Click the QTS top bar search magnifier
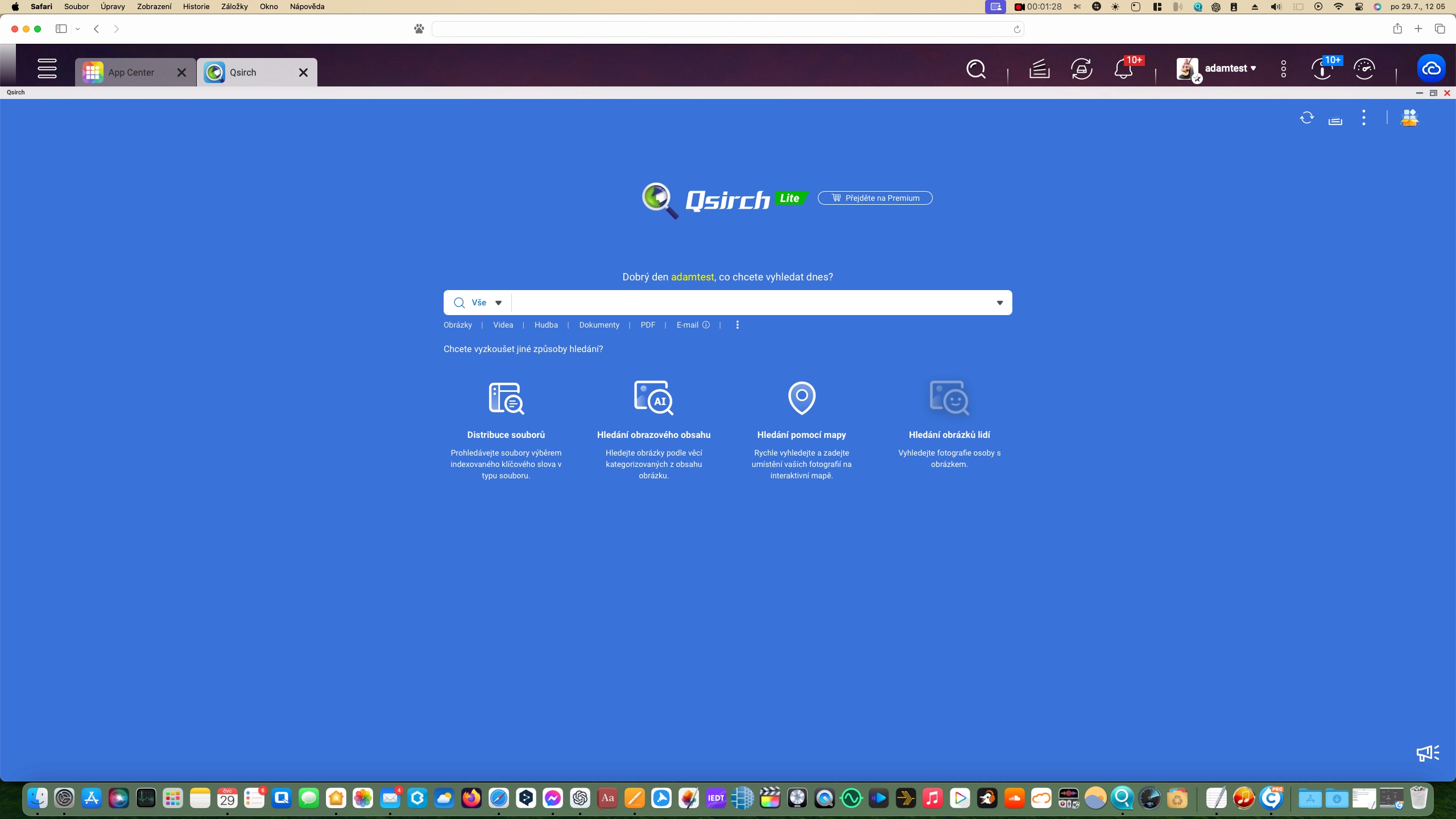 pos(976,69)
